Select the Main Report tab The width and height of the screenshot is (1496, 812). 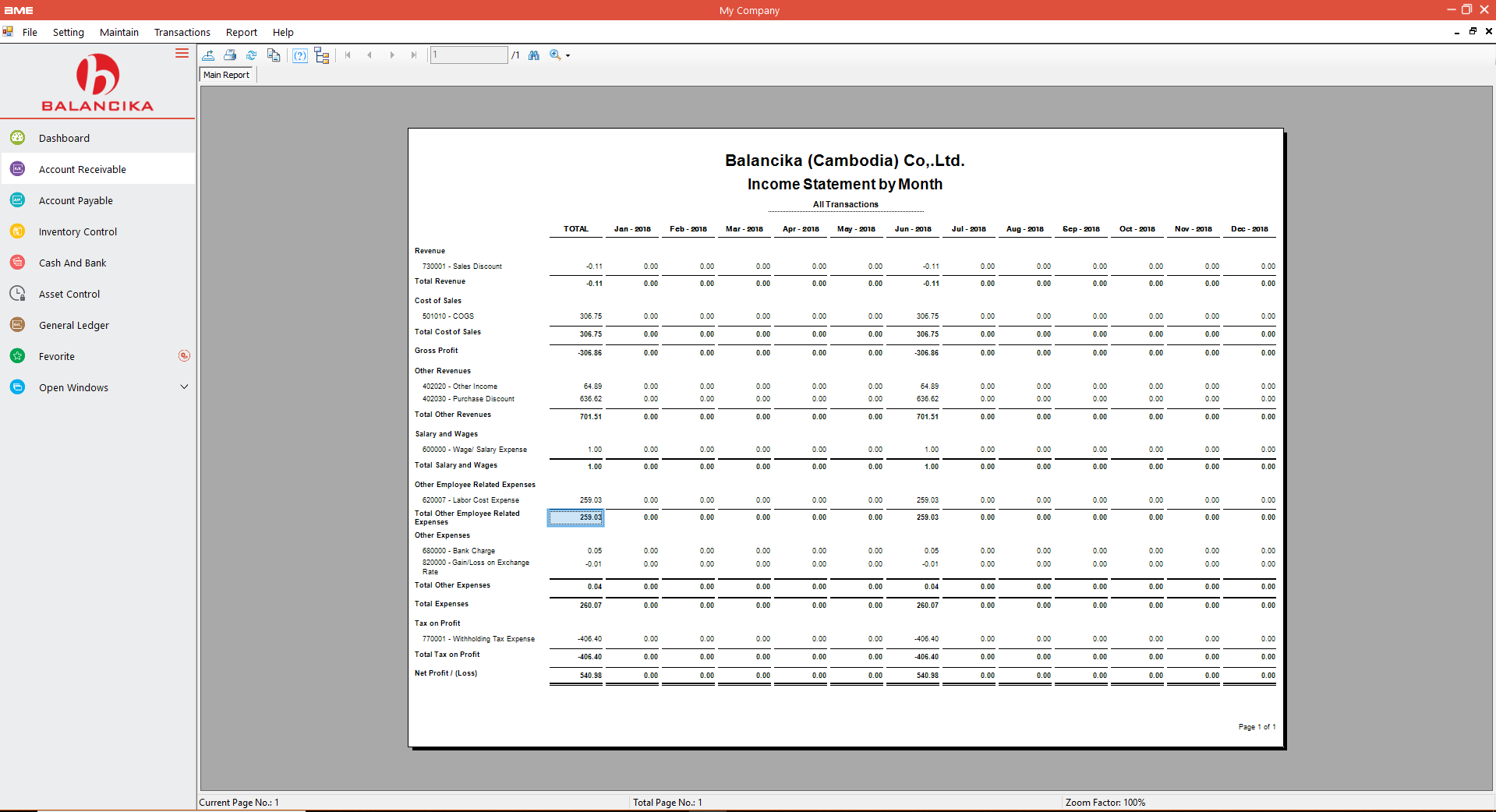(227, 75)
